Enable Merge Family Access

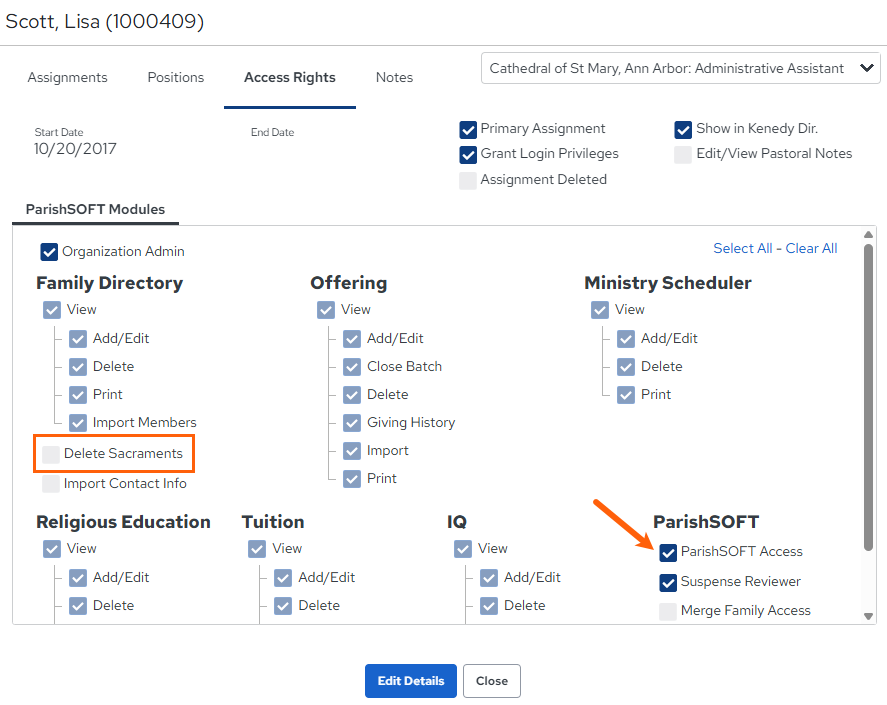pos(668,612)
